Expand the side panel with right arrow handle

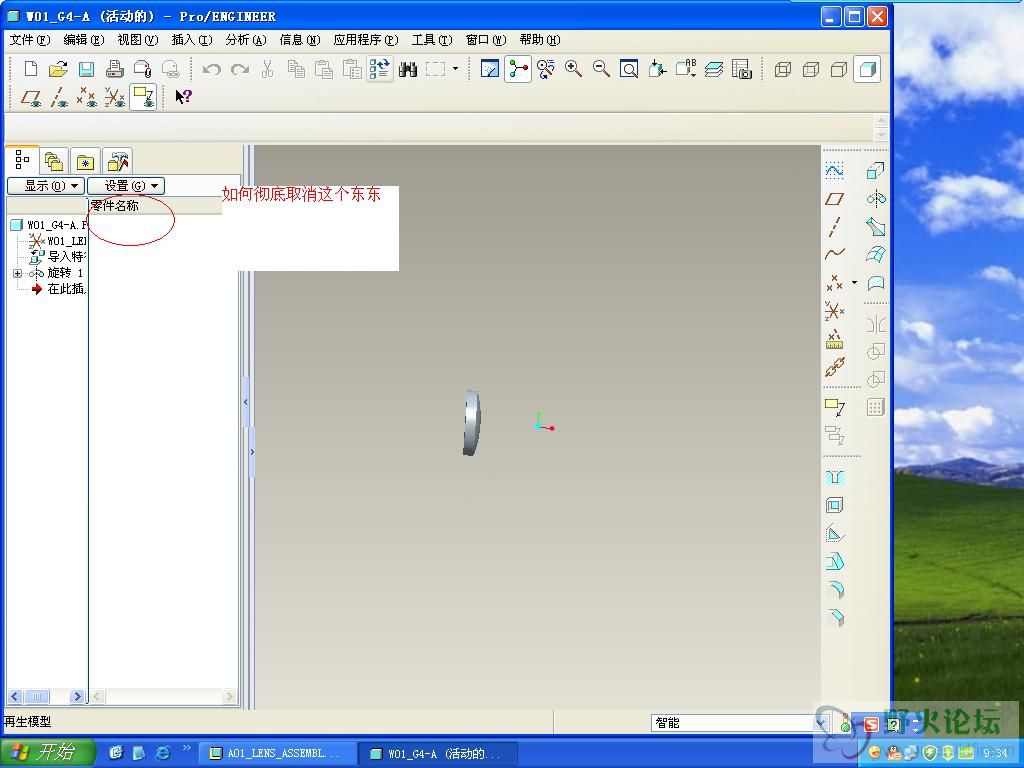pyautogui.click(x=252, y=452)
